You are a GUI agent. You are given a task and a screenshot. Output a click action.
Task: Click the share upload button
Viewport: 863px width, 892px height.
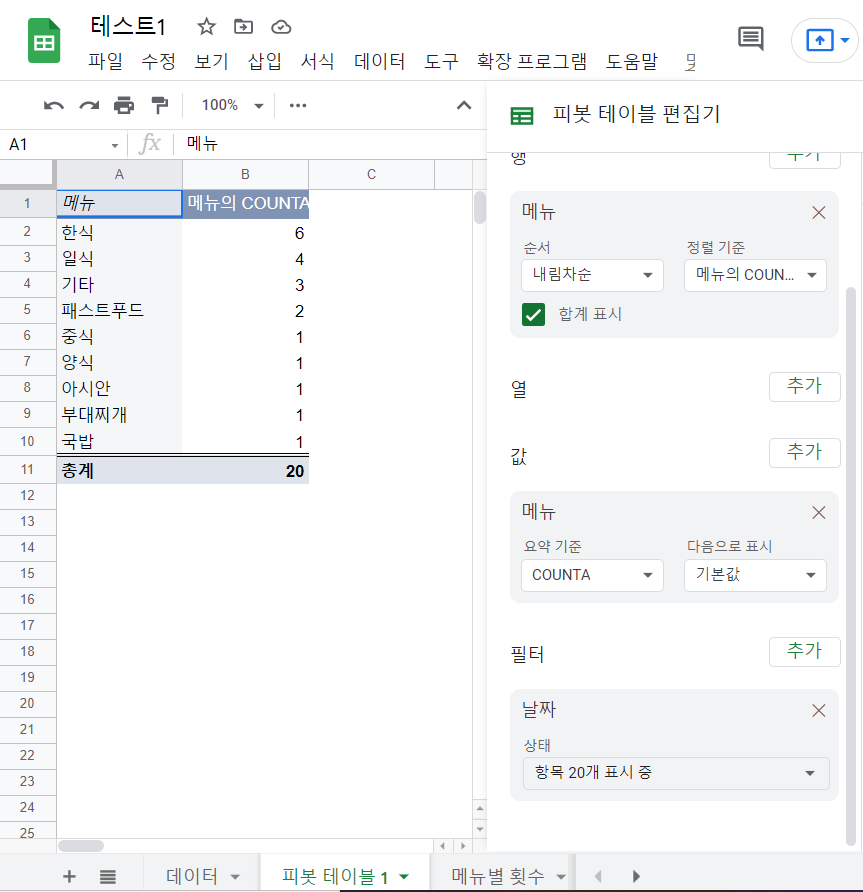[820, 40]
